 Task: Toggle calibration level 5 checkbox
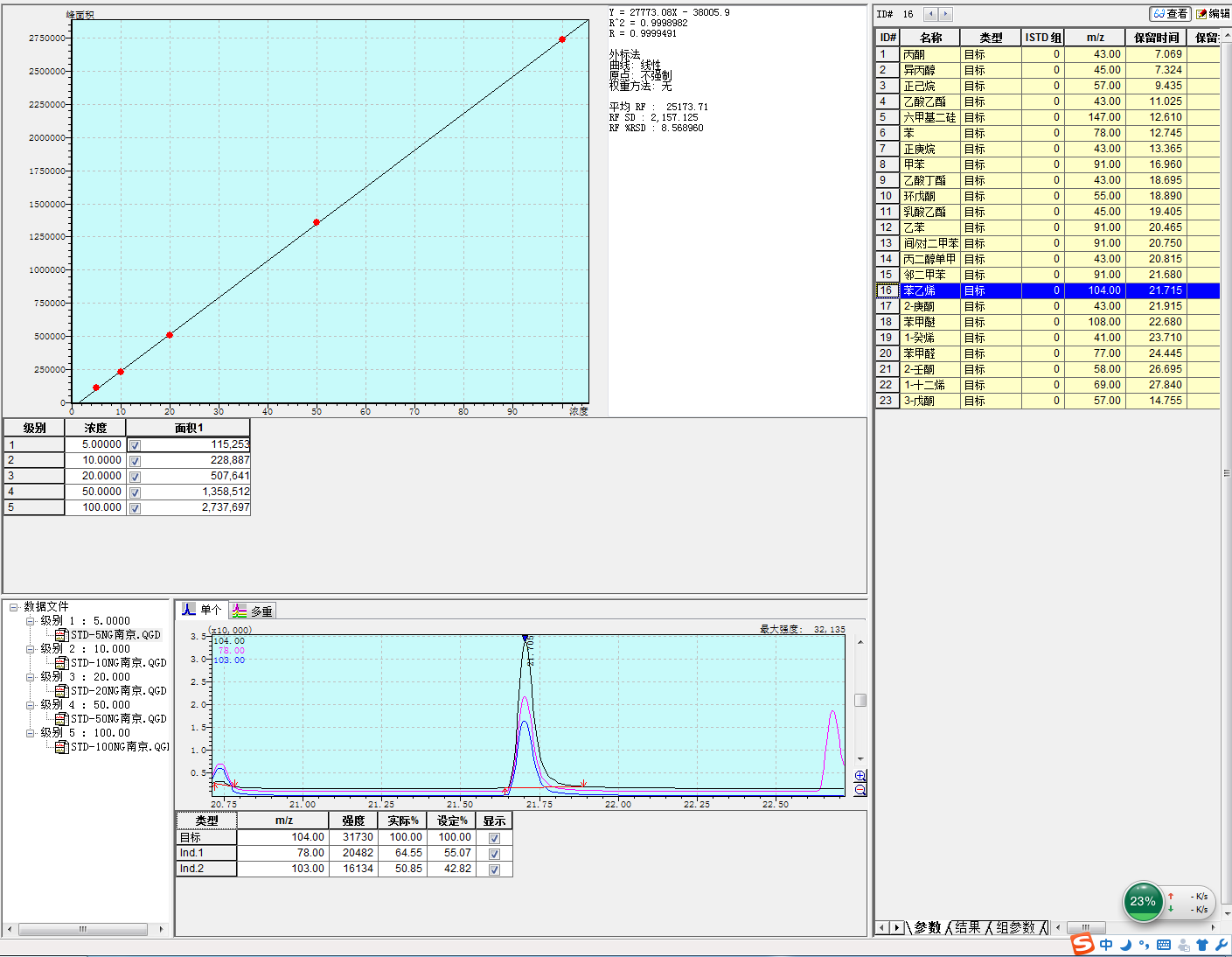[135, 508]
